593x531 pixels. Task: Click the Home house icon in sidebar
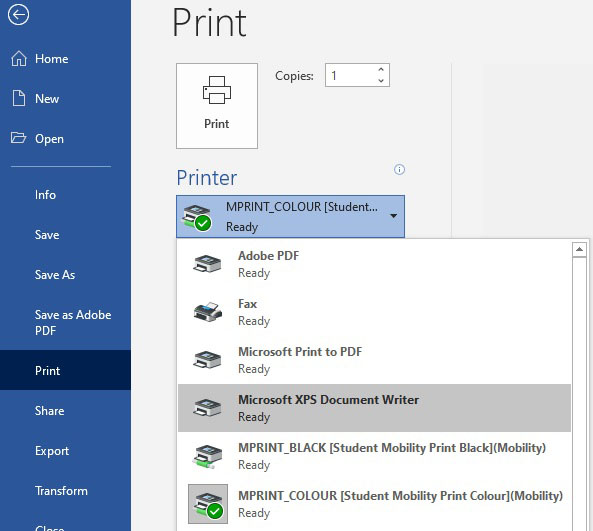[x=19, y=59]
